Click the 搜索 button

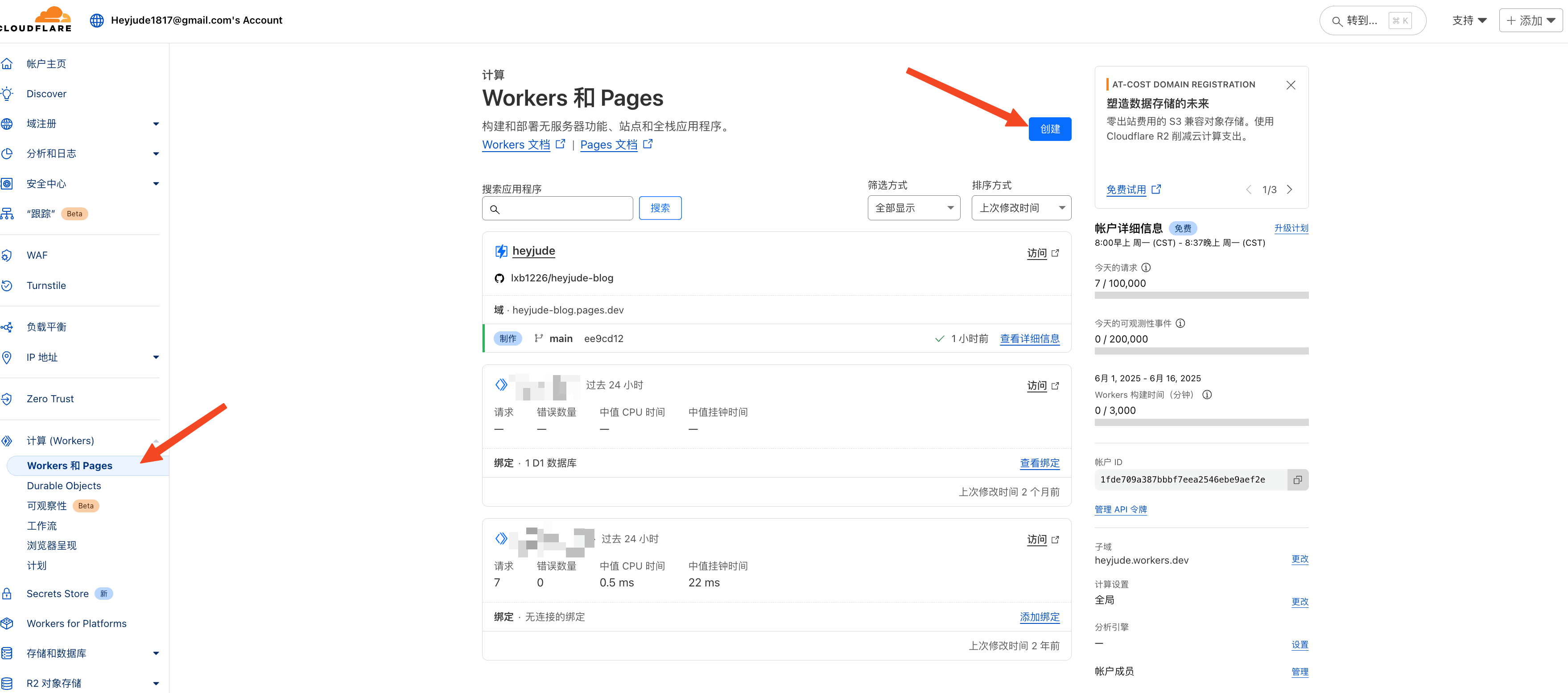pos(660,208)
